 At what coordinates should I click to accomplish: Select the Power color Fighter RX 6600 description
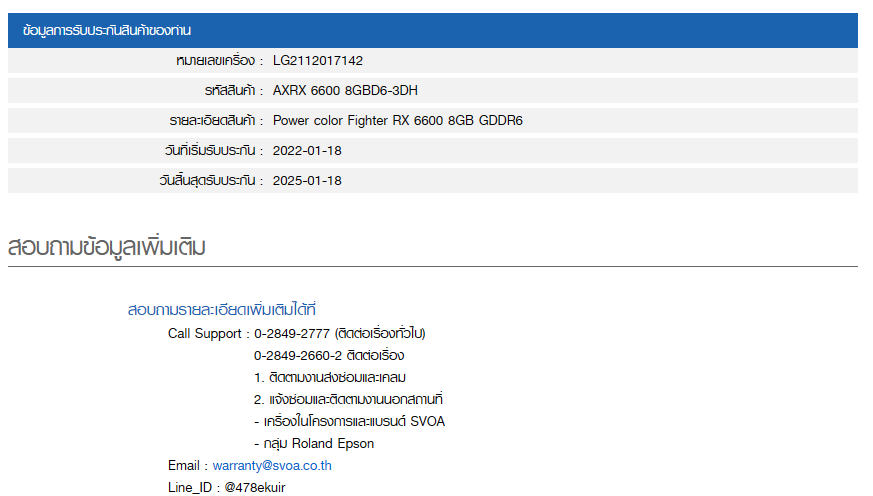click(398, 121)
